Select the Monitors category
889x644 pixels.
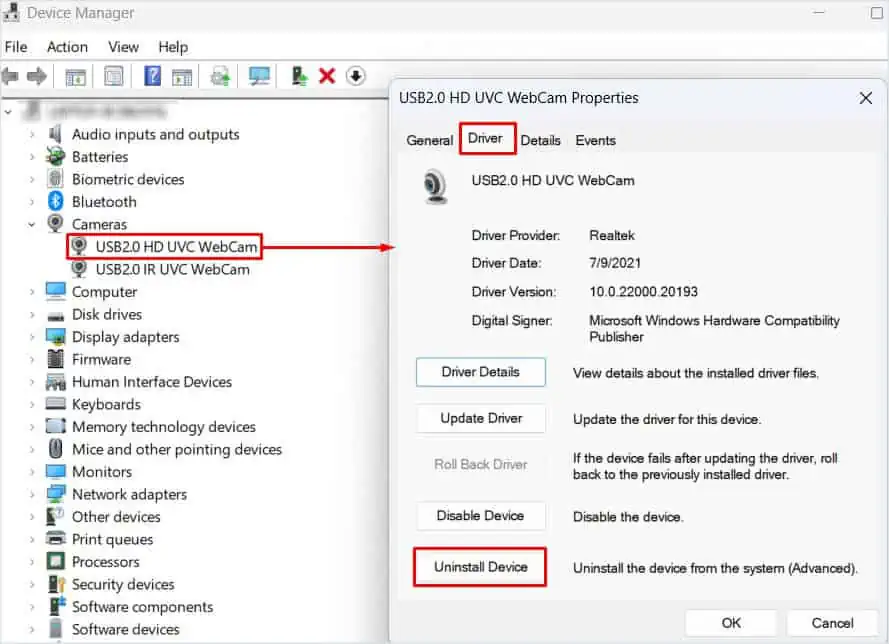pos(103,471)
